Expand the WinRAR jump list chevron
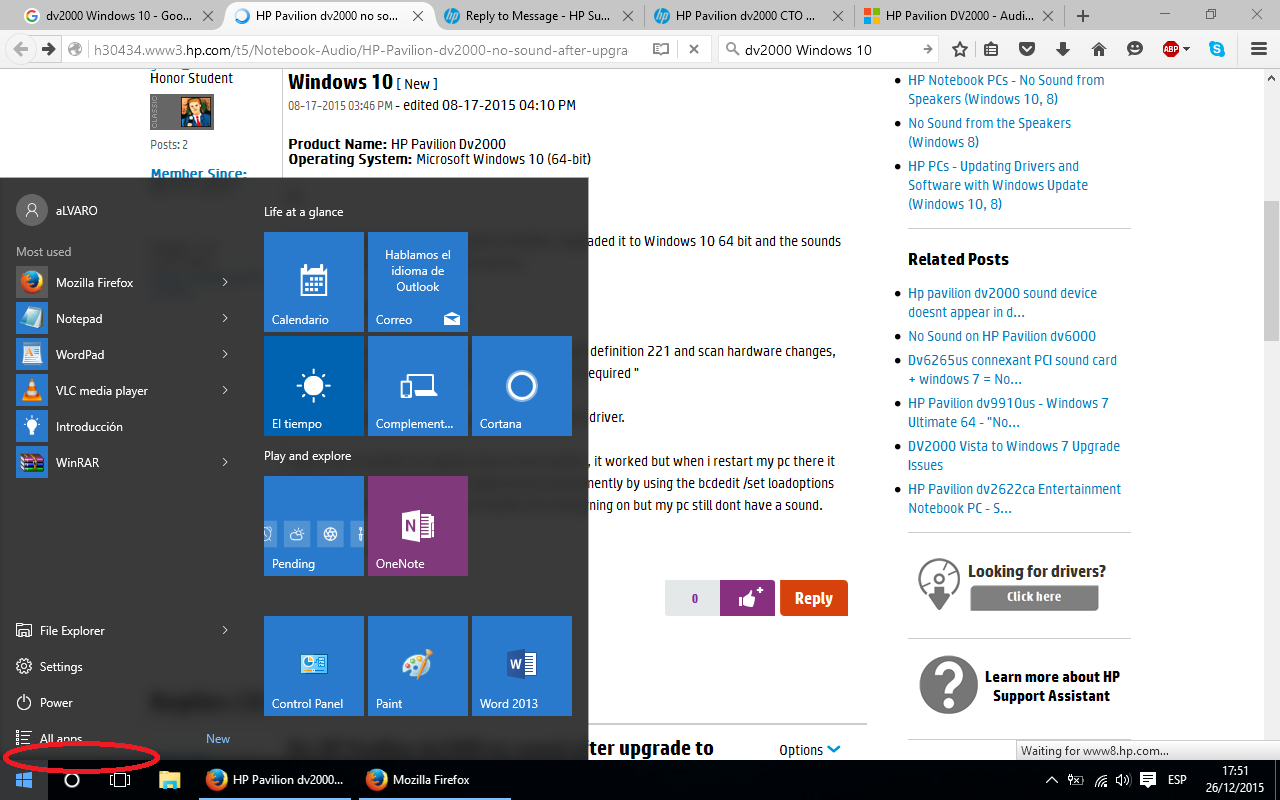Viewport: 1280px width, 800px height. point(225,463)
